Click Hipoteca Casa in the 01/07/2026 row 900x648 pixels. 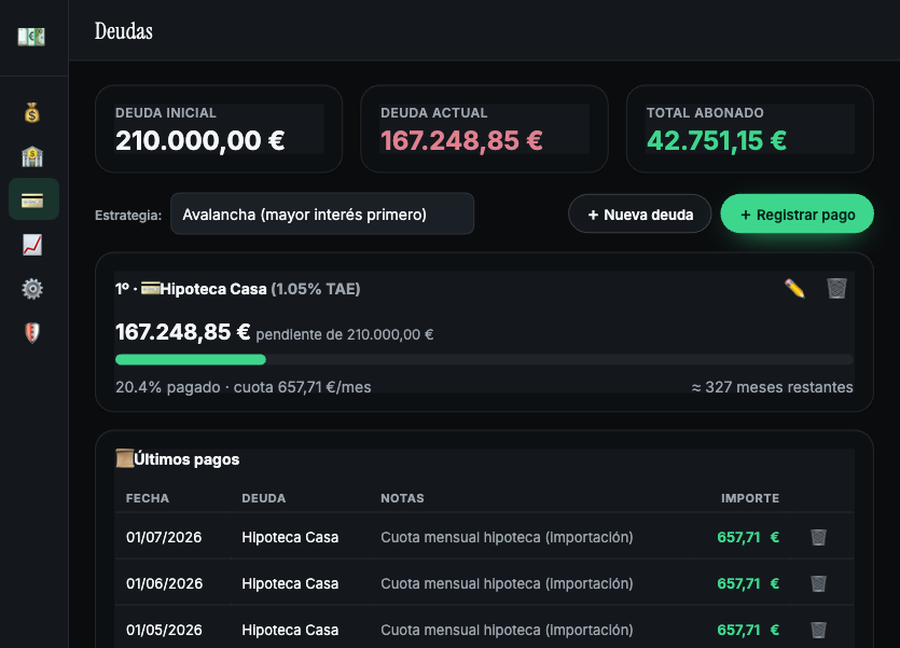290,537
